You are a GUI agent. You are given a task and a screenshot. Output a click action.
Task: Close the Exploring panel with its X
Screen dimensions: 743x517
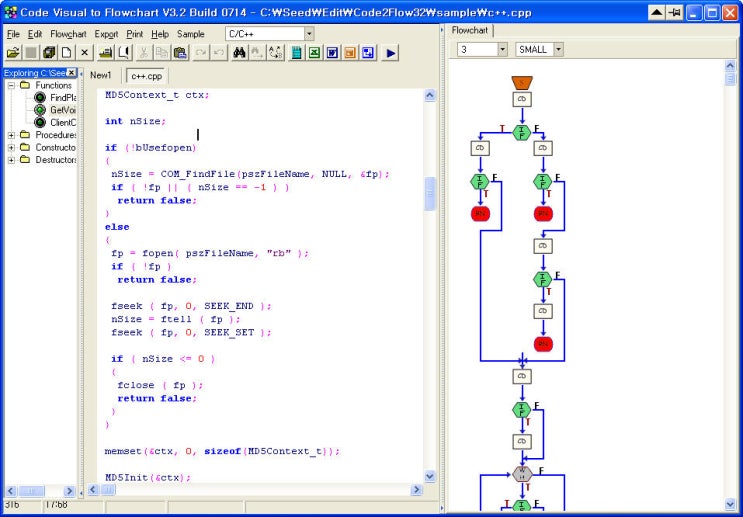(71, 73)
